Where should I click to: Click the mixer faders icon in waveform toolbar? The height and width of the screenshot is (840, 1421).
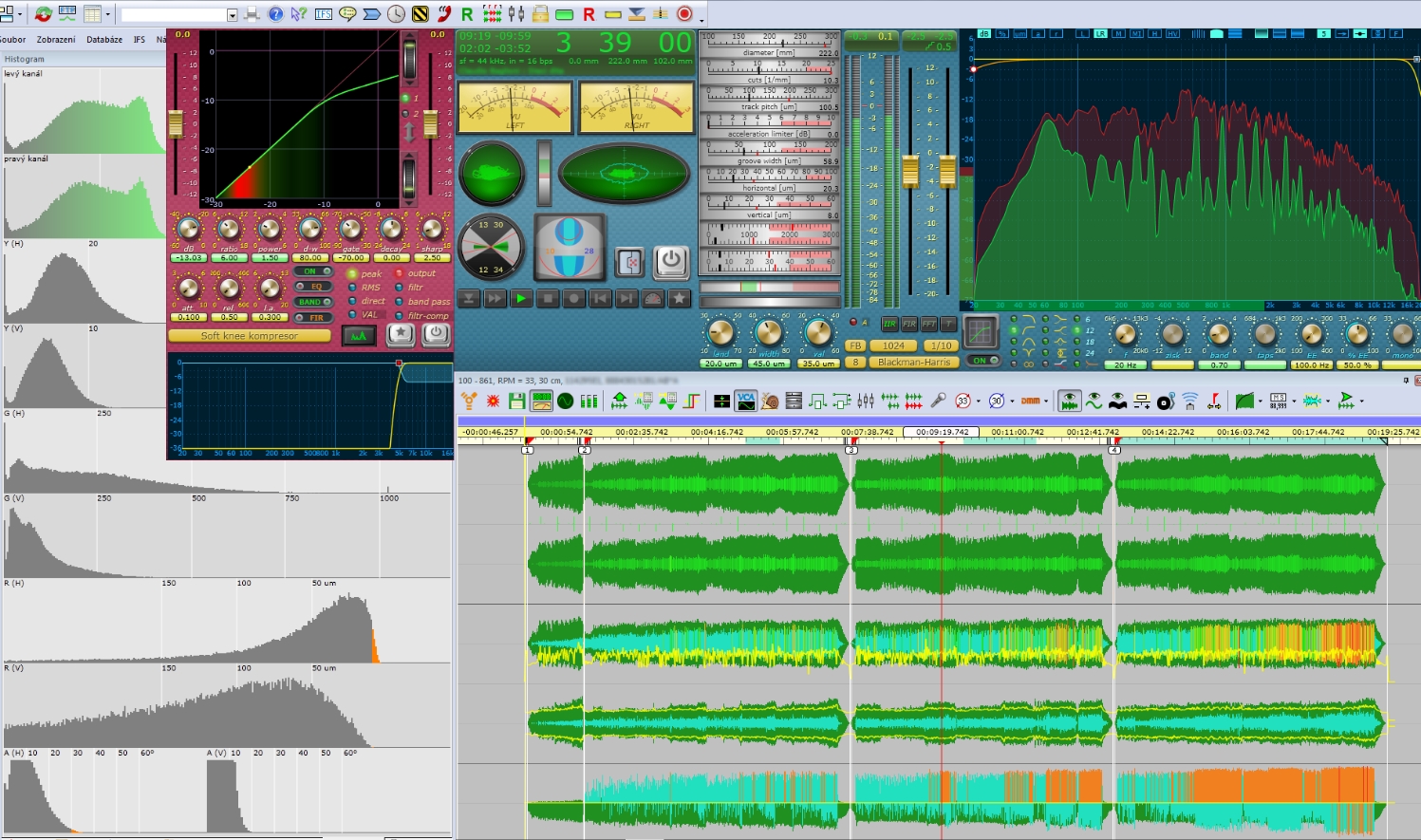click(x=866, y=401)
